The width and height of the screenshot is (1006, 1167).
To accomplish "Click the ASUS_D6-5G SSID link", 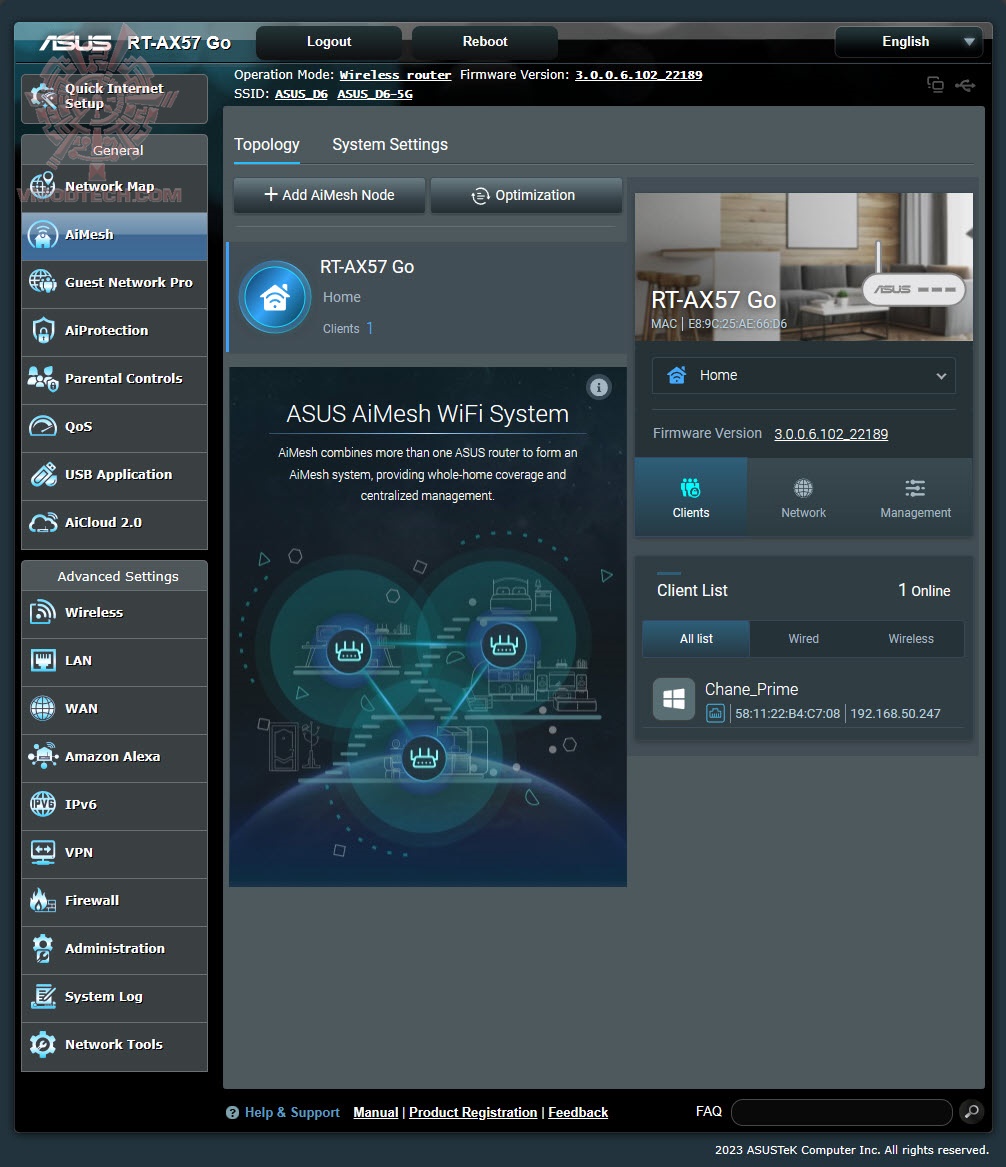I will 374,94.
